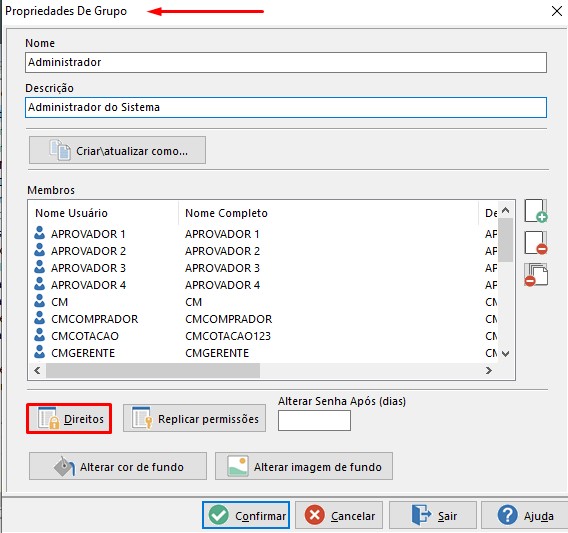This screenshot has height=533, width=568.
Task: Select user icon of APROVADOR 1
Action: click(39, 233)
